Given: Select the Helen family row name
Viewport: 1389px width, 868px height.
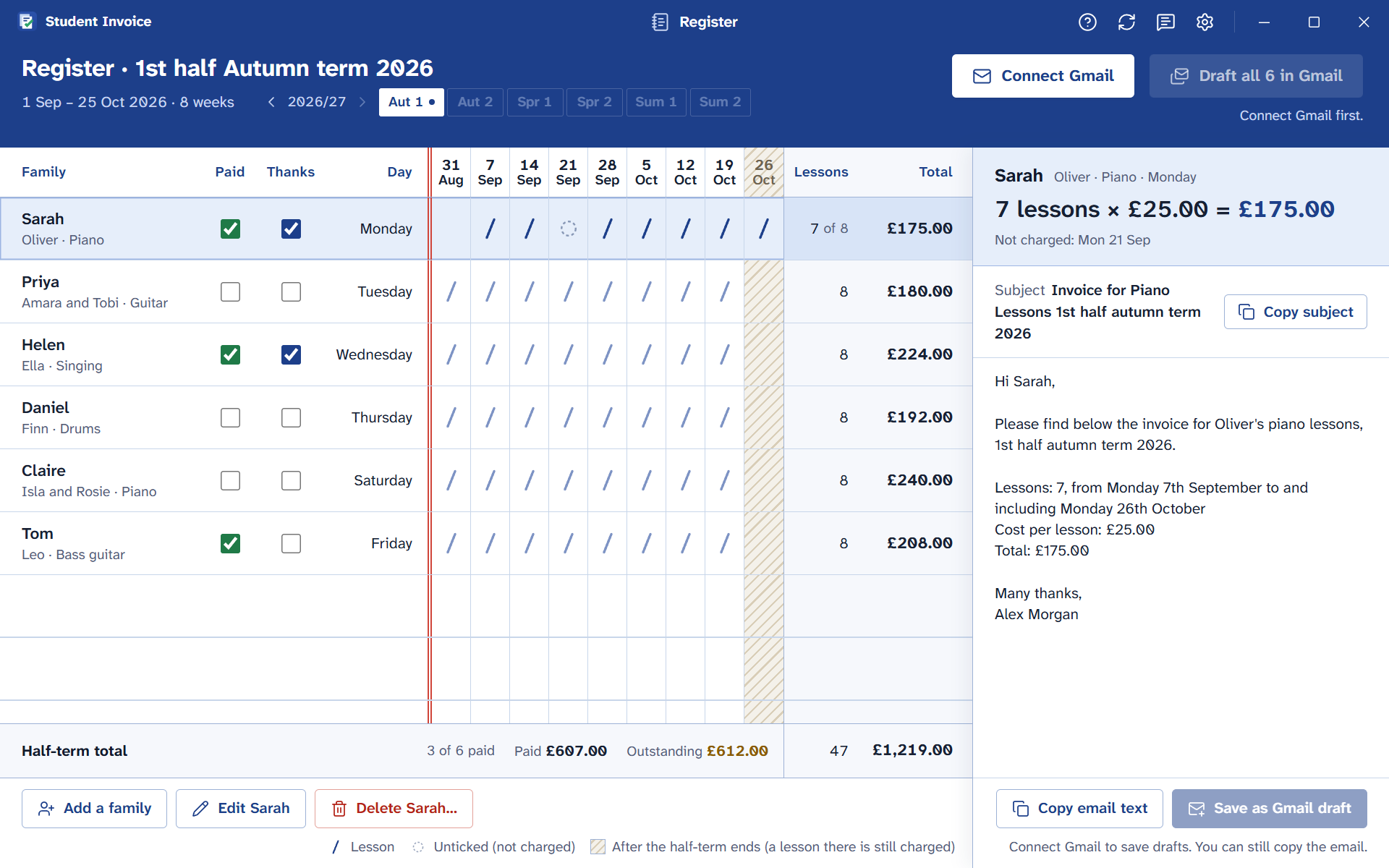Looking at the screenshot, I should (x=43, y=345).
